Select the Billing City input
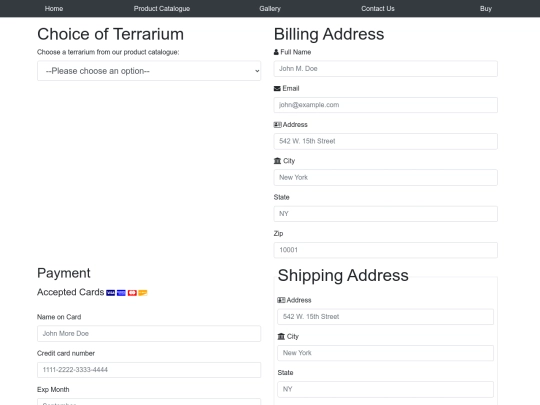Image resolution: width=540 pixels, height=405 pixels. (385, 177)
